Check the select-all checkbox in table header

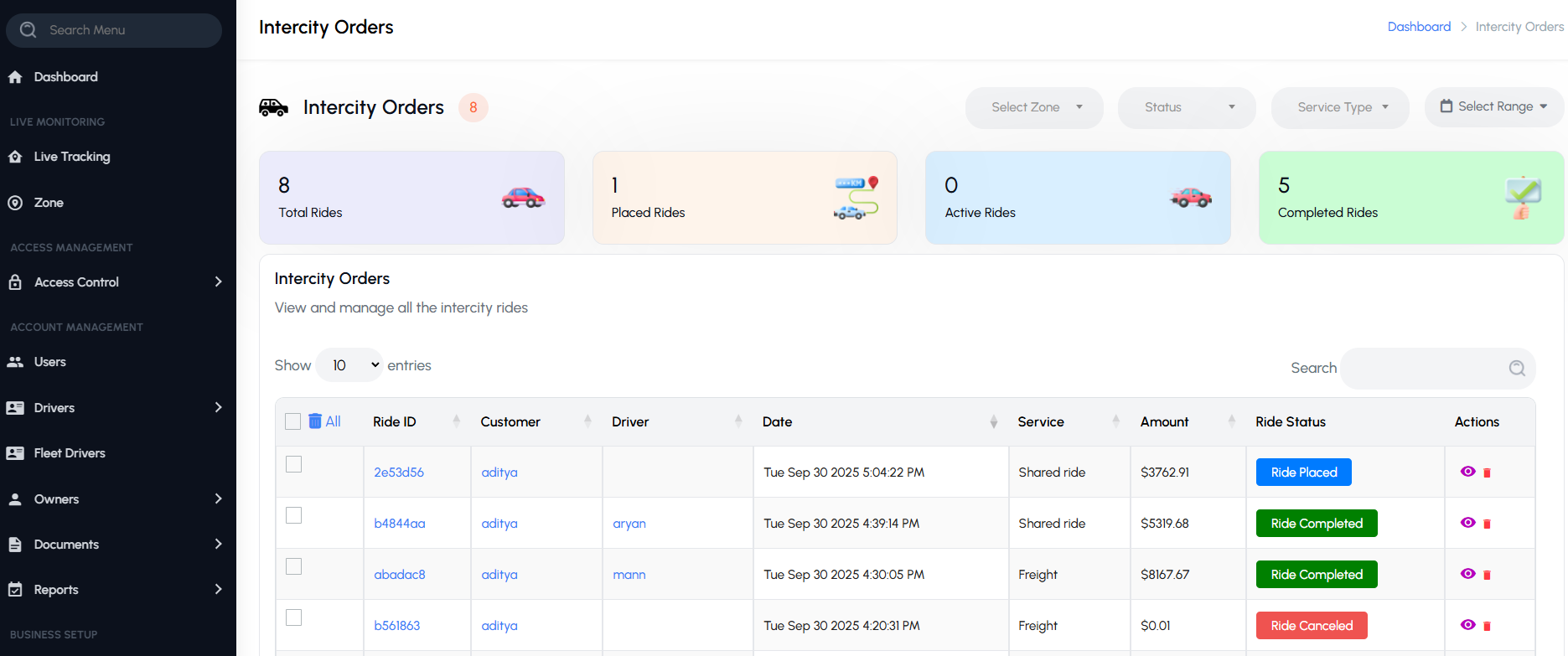coord(292,421)
